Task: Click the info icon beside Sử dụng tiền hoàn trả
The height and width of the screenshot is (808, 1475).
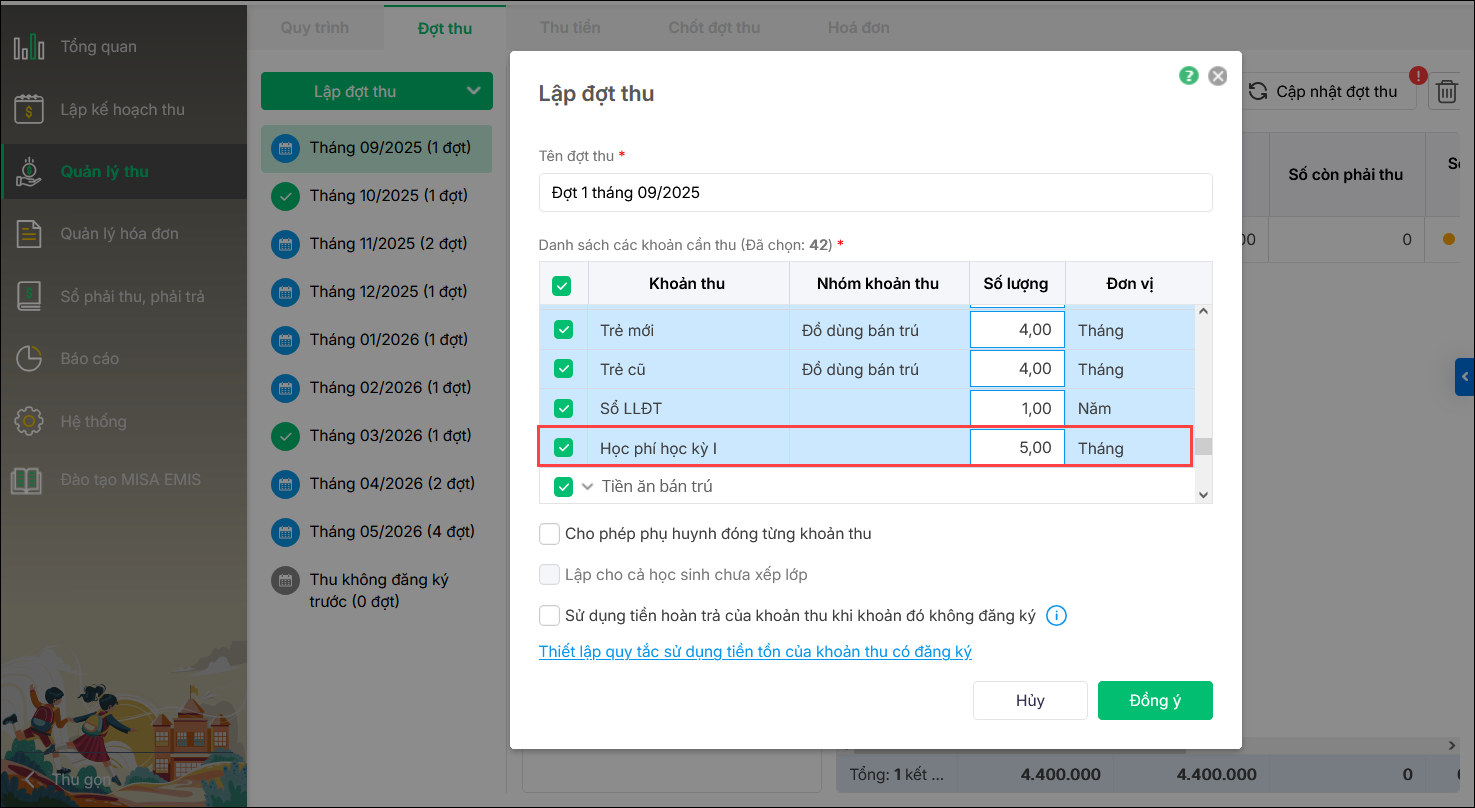Action: [1056, 616]
